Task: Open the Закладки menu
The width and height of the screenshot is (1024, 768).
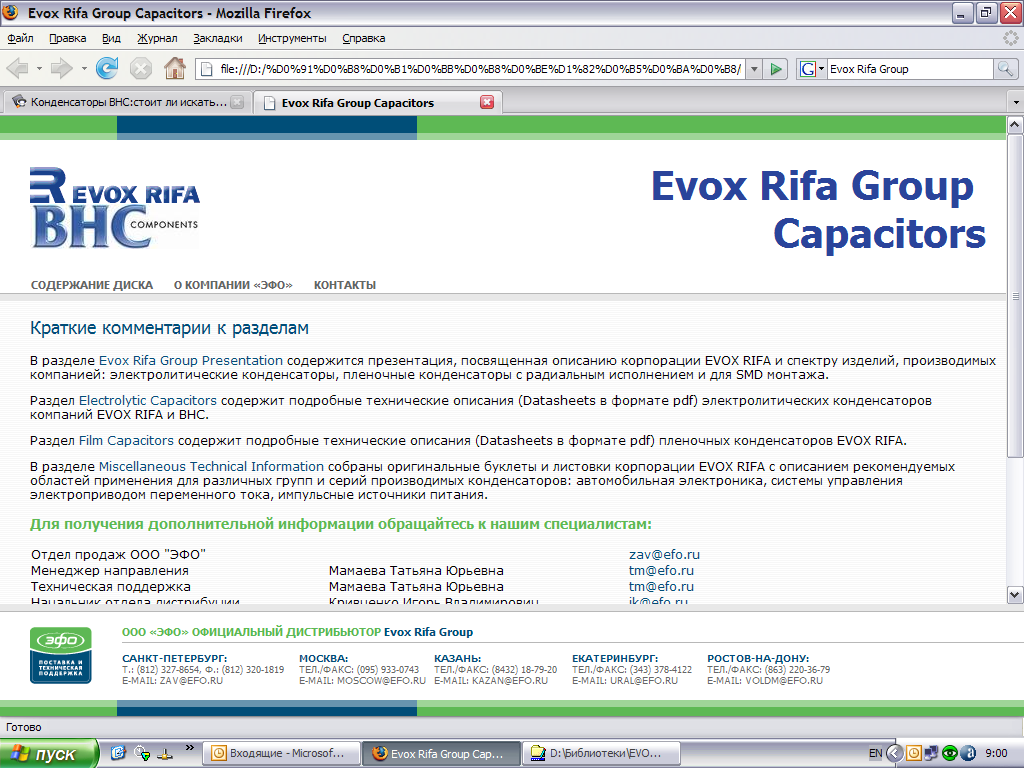Action: tap(217, 38)
